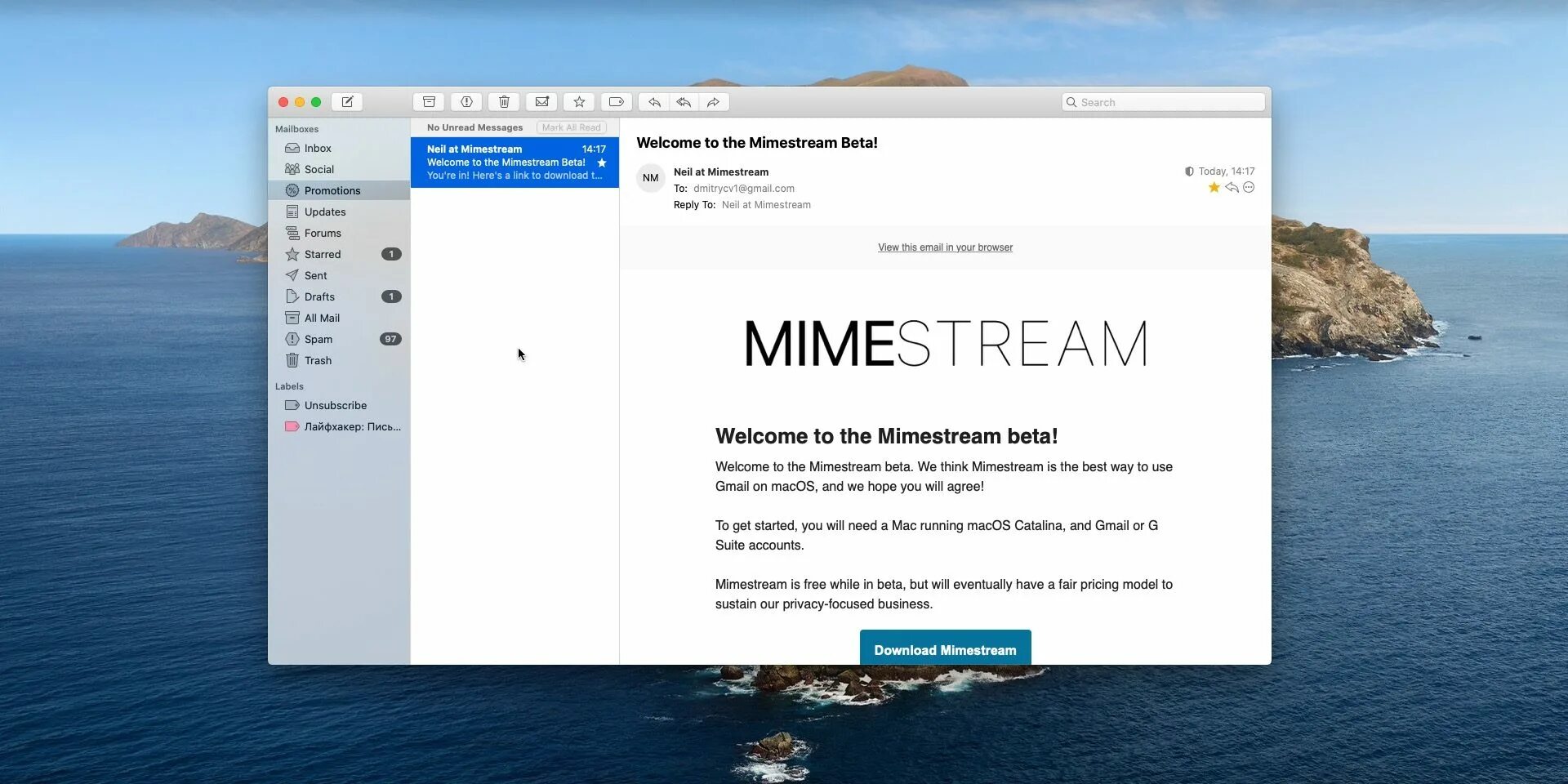The image size is (1568, 784).
Task: Click the Mailboxes section header
Action: [296, 129]
